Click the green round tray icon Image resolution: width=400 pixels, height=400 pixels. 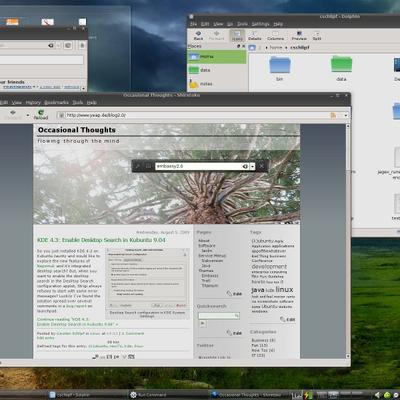coord(387,395)
